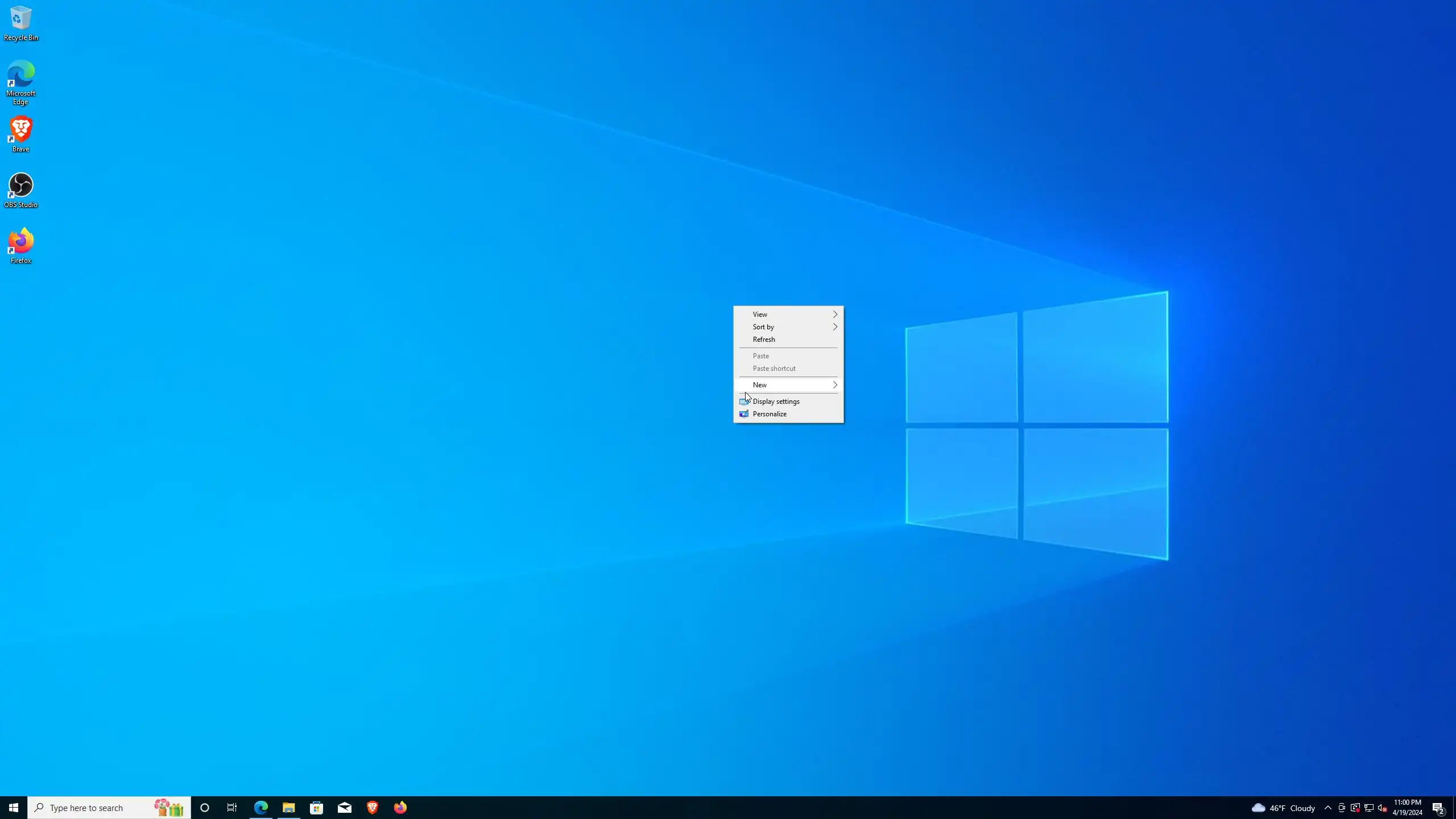Image resolution: width=1456 pixels, height=819 pixels.
Task: Expand the Sort by submenu
Action: (788, 327)
